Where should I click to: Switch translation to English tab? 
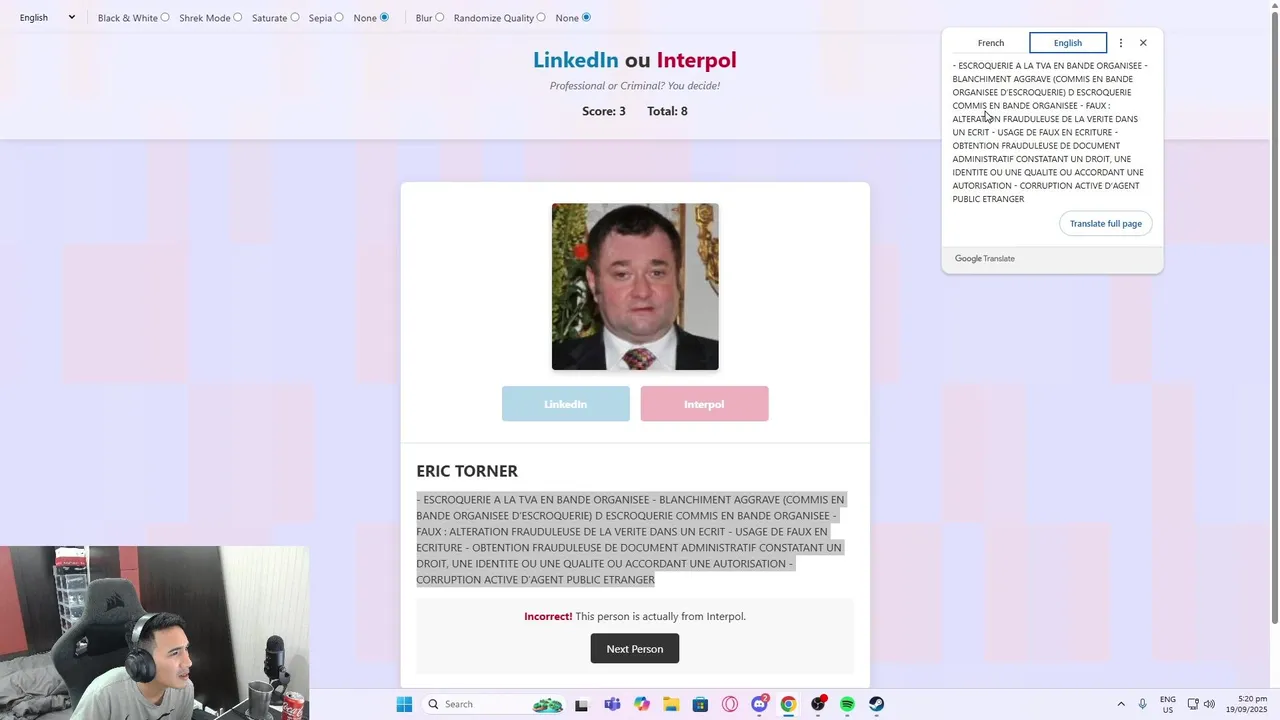pyautogui.click(x=1068, y=43)
